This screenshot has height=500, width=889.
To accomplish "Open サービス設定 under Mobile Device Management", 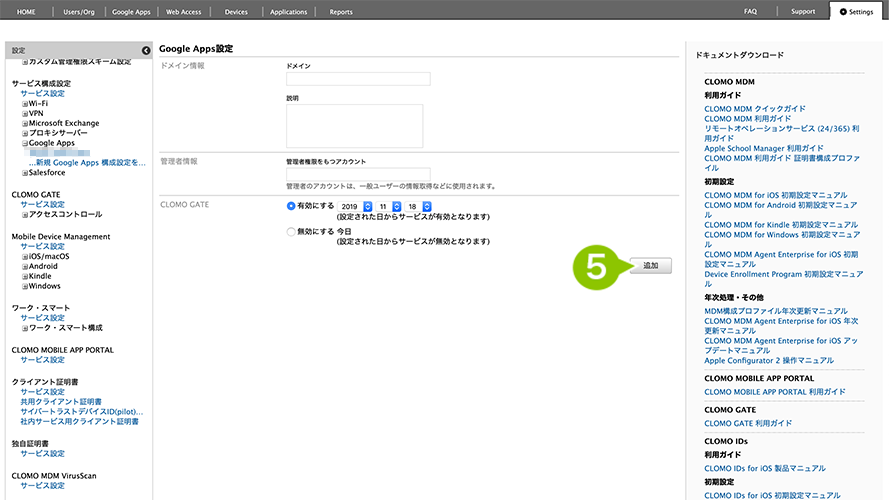I will [x=43, y=247].
